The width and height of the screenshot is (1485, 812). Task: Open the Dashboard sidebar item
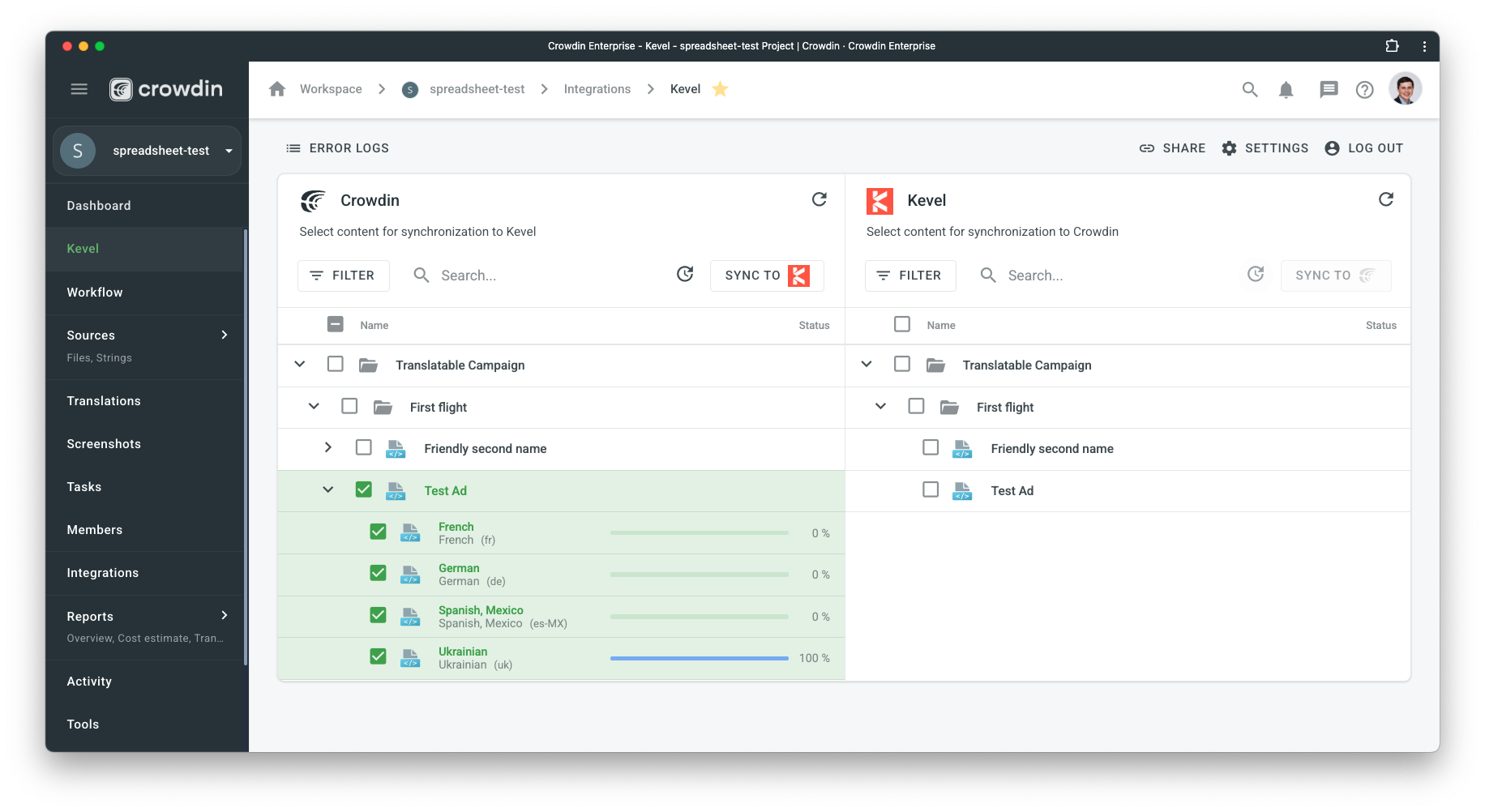[144, 206]
